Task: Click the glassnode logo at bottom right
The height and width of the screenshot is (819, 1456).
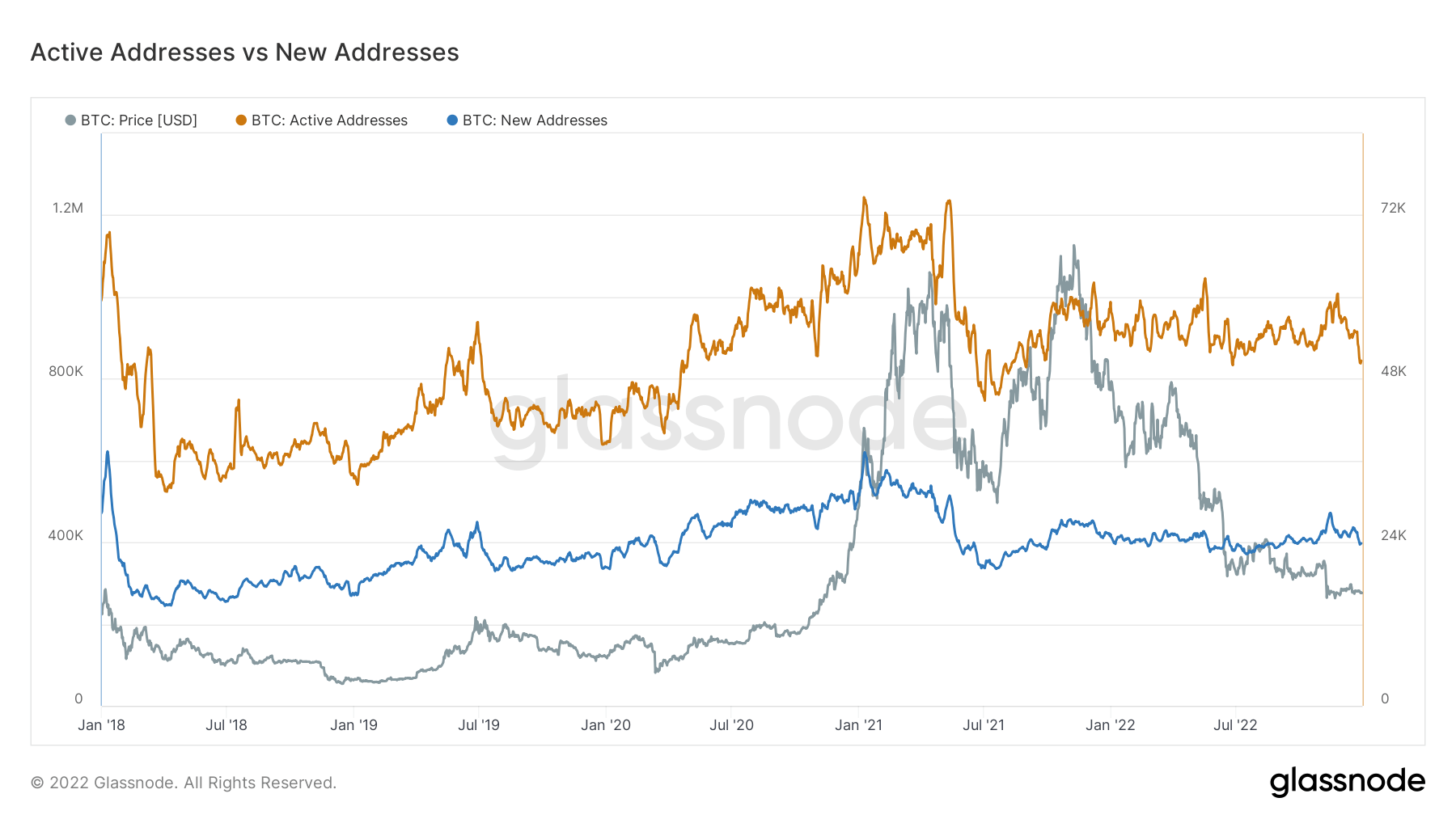Action: (x=1348, y=781)
